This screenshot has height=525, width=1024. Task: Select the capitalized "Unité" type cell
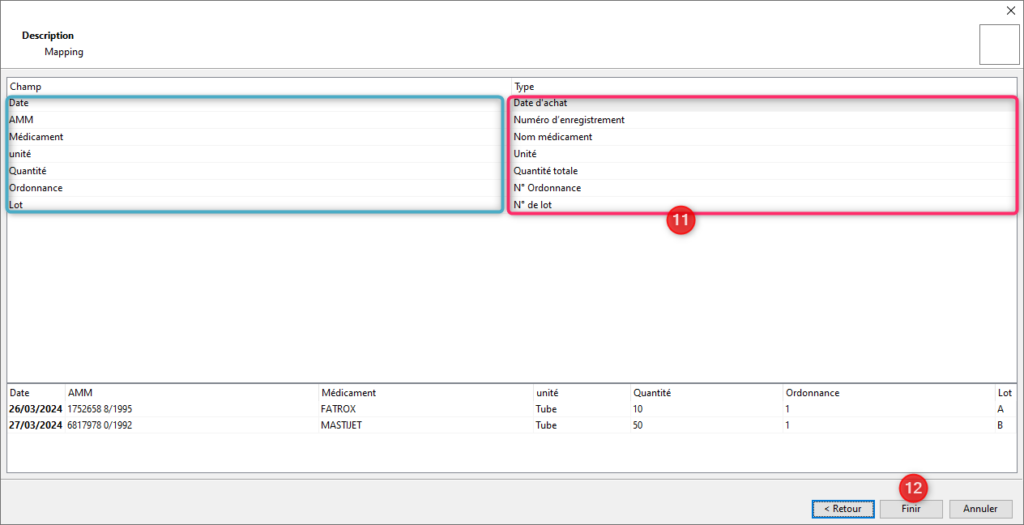pos(525,154)
